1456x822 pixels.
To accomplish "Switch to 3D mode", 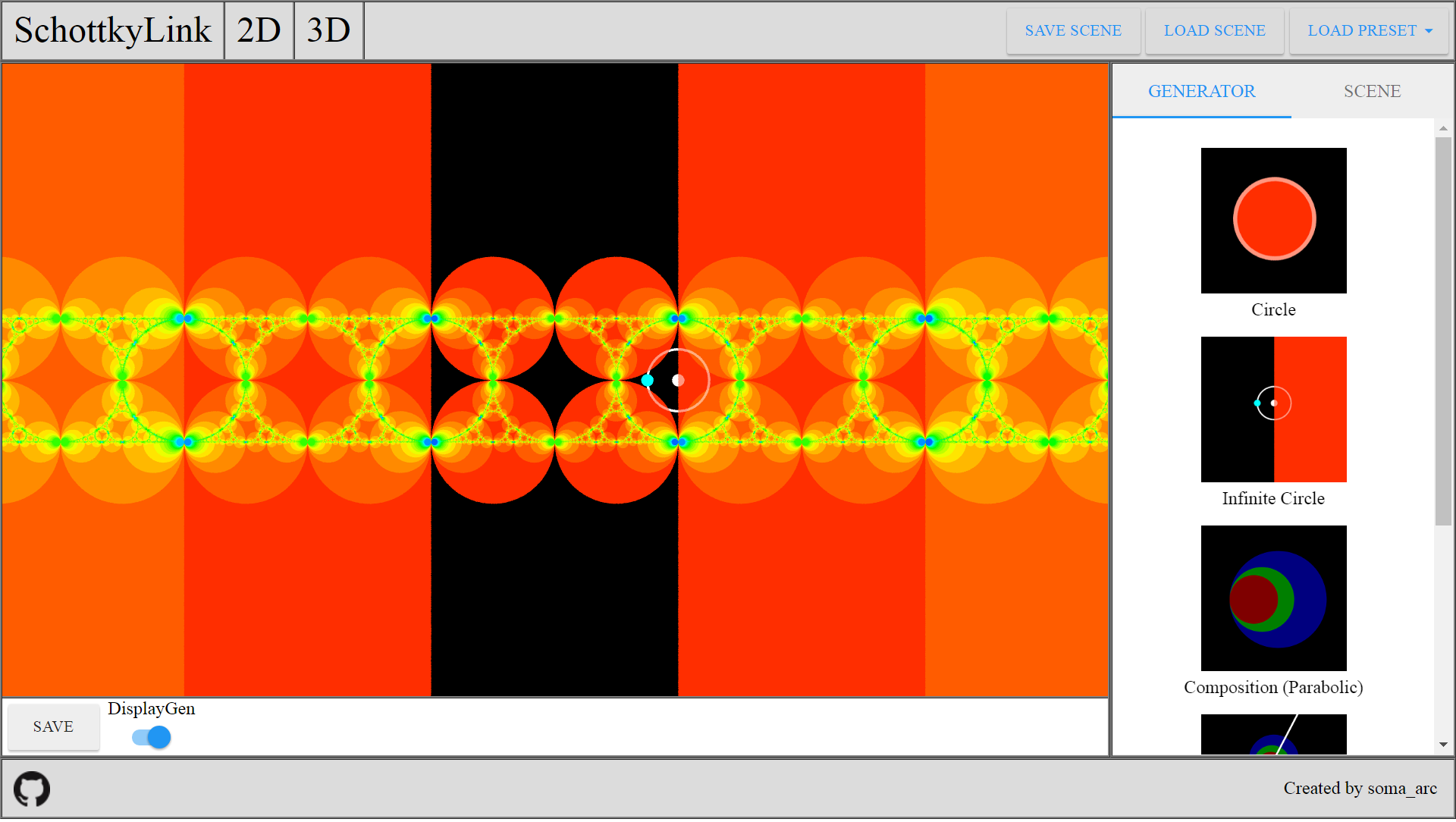I will pos(328,30).
